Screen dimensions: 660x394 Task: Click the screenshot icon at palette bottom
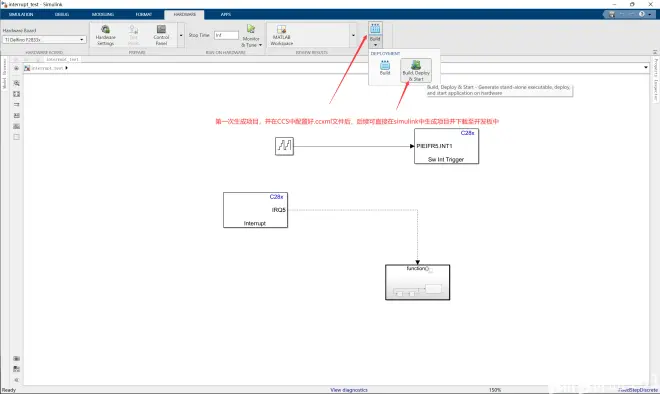16,359
